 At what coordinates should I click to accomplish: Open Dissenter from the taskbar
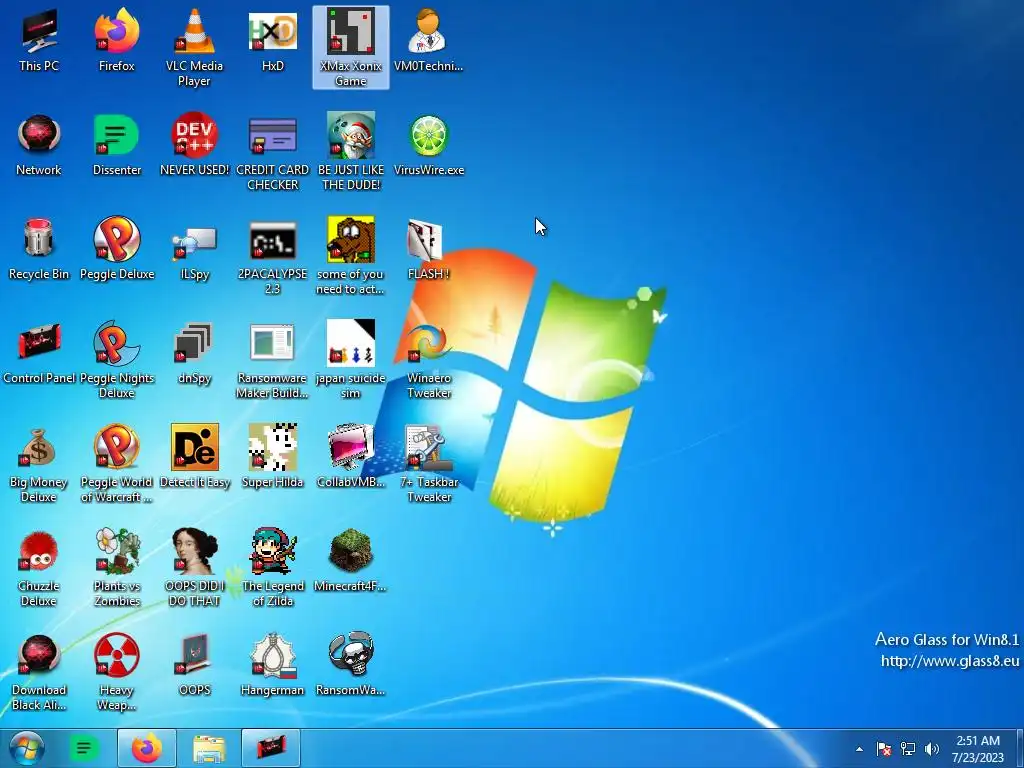[x=84, y=748]
